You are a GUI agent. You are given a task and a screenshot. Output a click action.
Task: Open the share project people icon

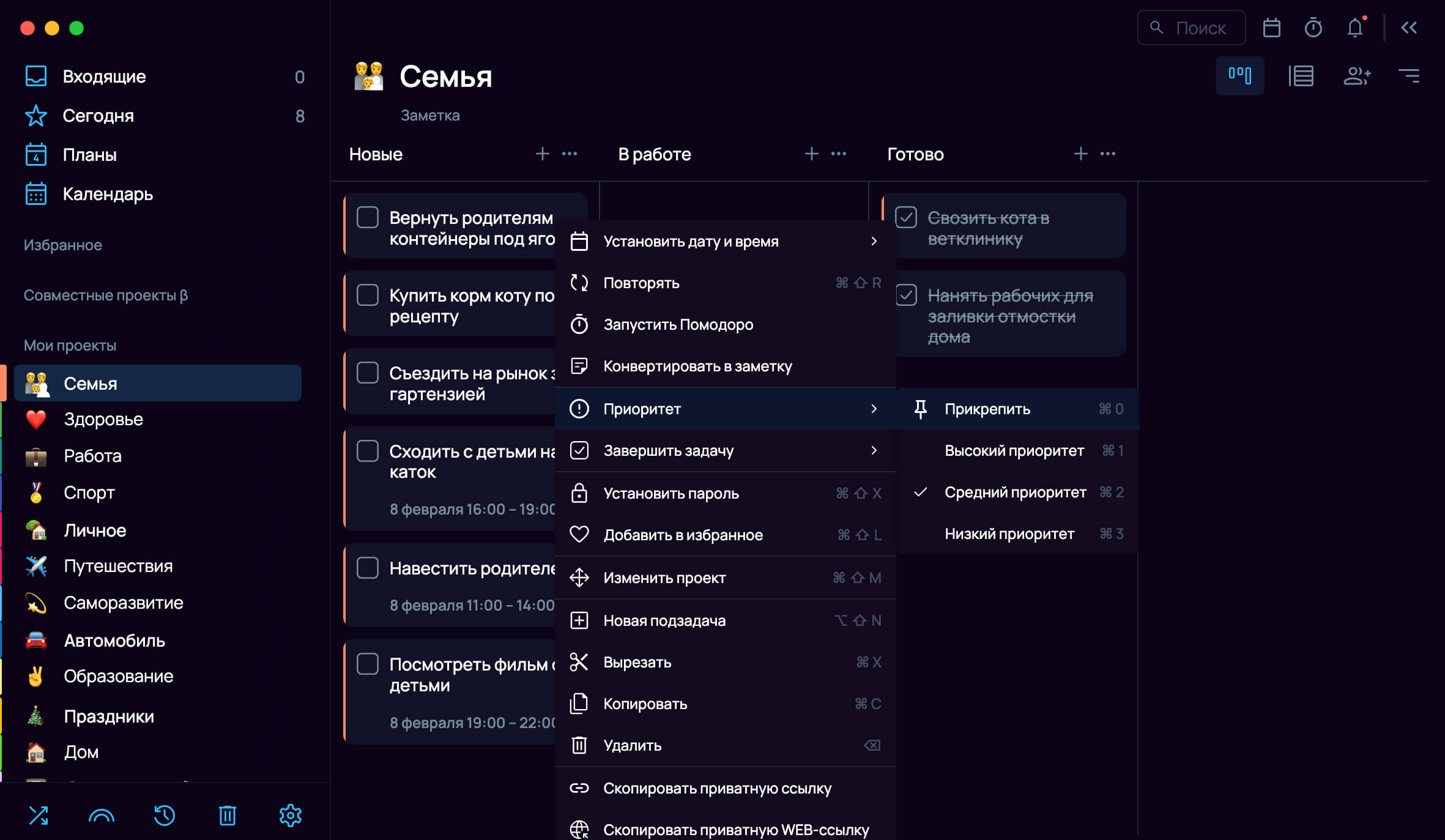coord(1357,76)
